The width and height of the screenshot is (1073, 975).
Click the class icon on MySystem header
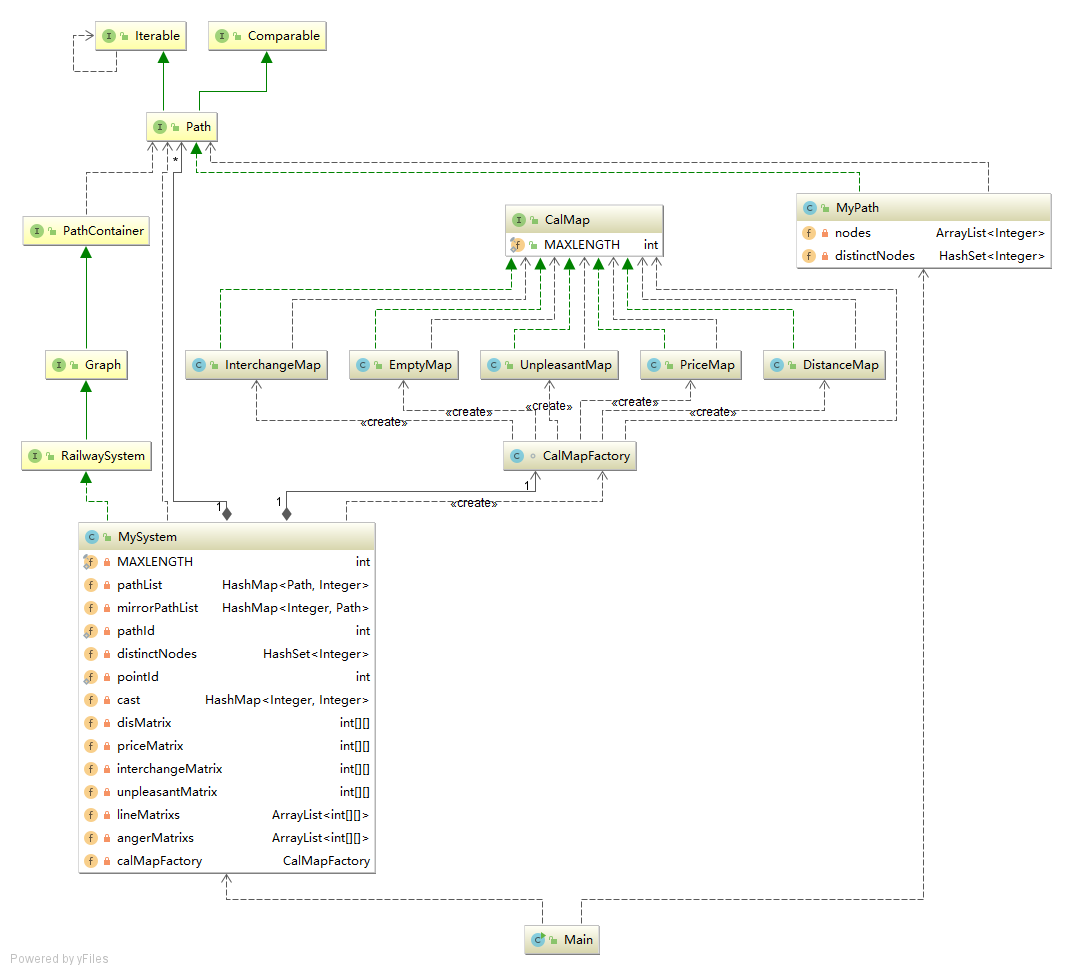92,537
